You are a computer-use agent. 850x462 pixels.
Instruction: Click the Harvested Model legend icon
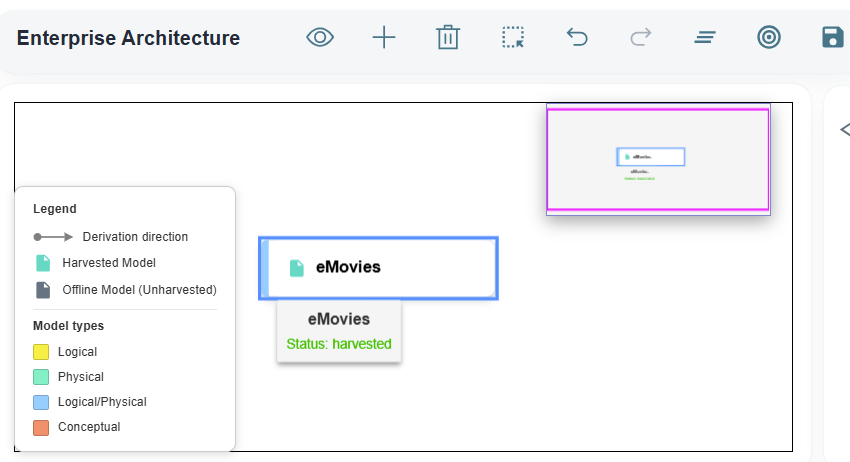click(43, 263)
